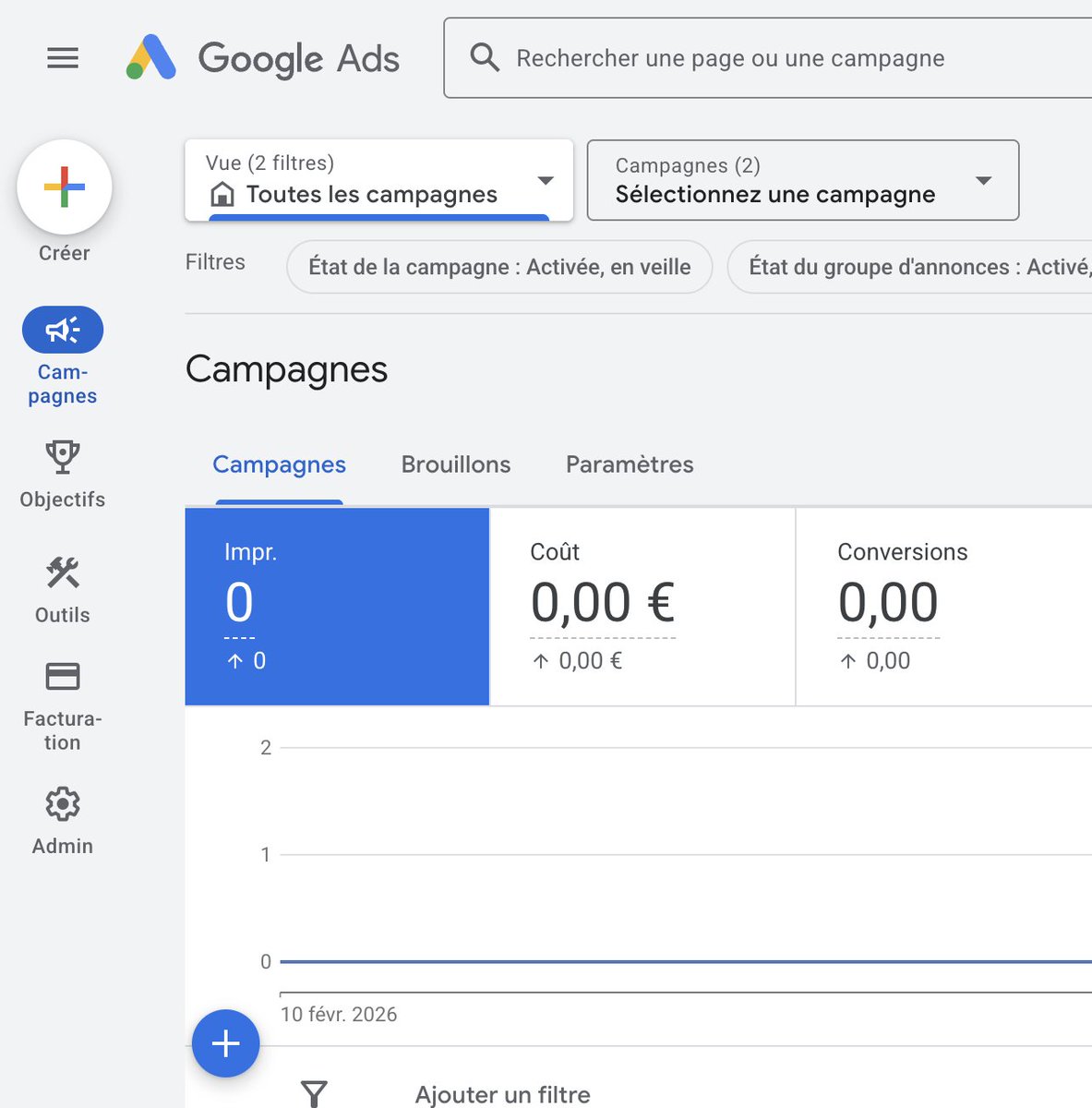The width and height of the screenshot is (1092, 1108).
Task: Click the État du groupe d'annonces filter chip
Action: pos(910,267)
